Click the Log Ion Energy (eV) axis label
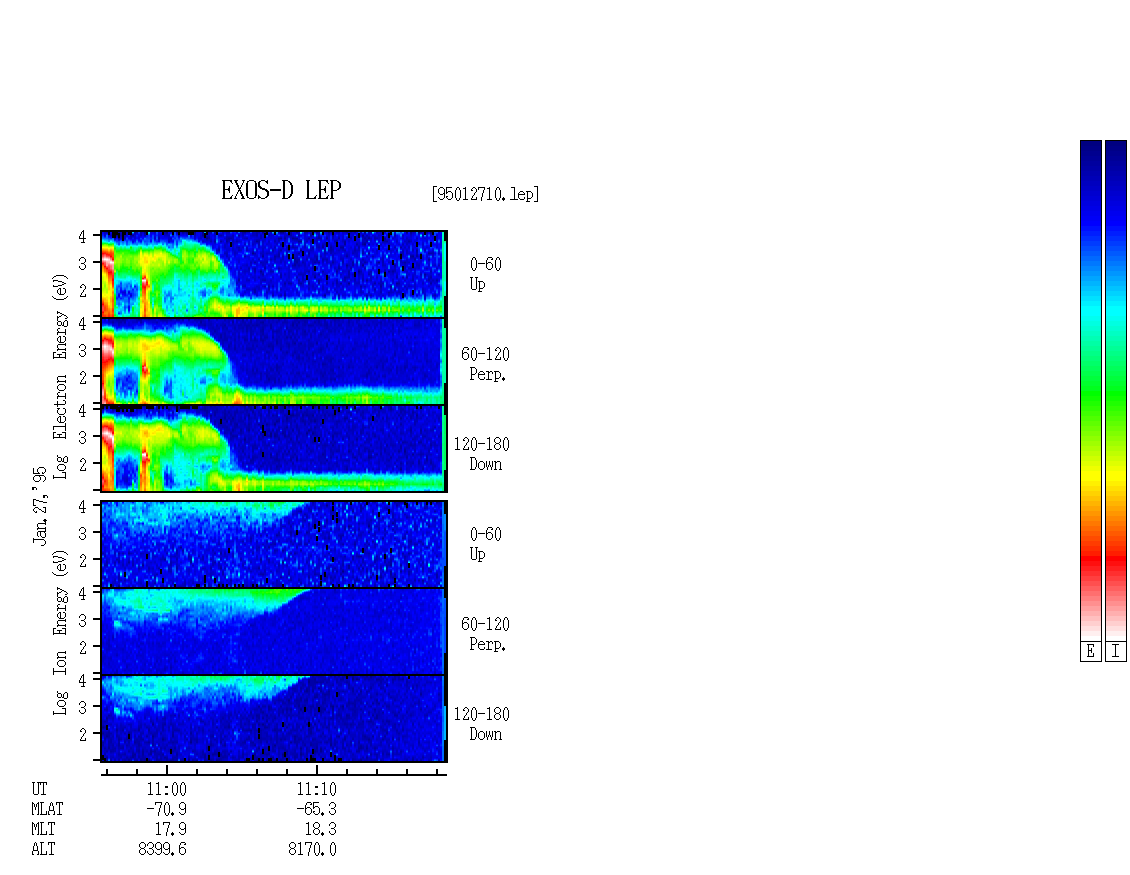This screenshot has height=875, width=1130. coord(60,632)
